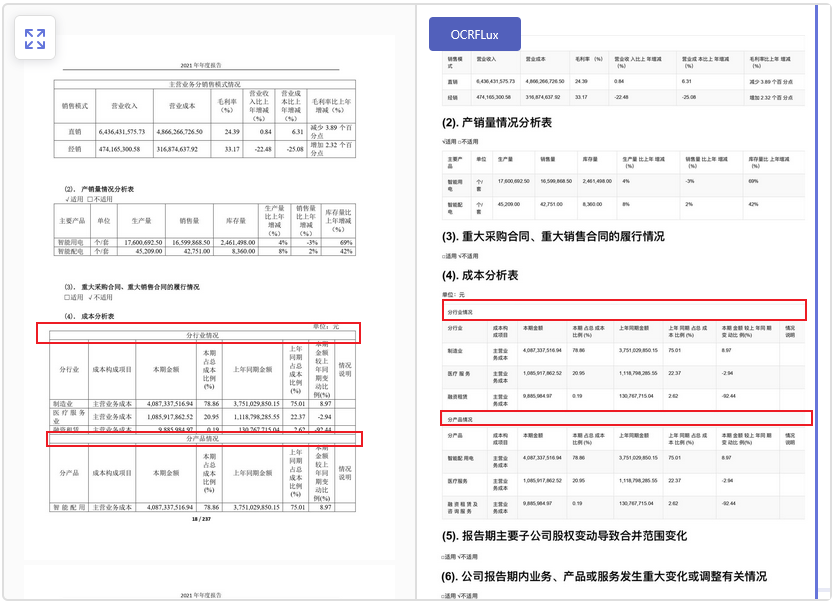Click the '分产品情况' table title in the PDF page
The width and height of the screenshot is (834, 606).
202,439
